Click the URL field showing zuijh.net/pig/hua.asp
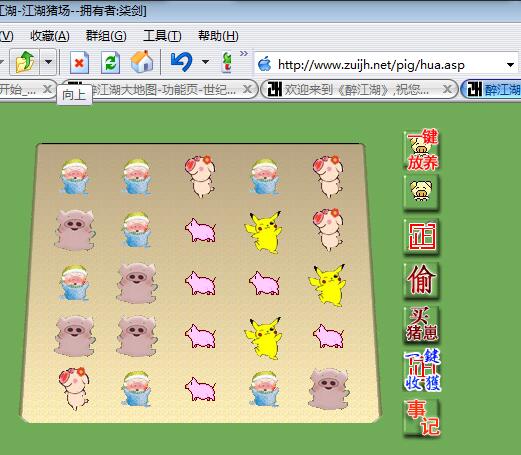 pyautogui.click(x=386, y=64)
